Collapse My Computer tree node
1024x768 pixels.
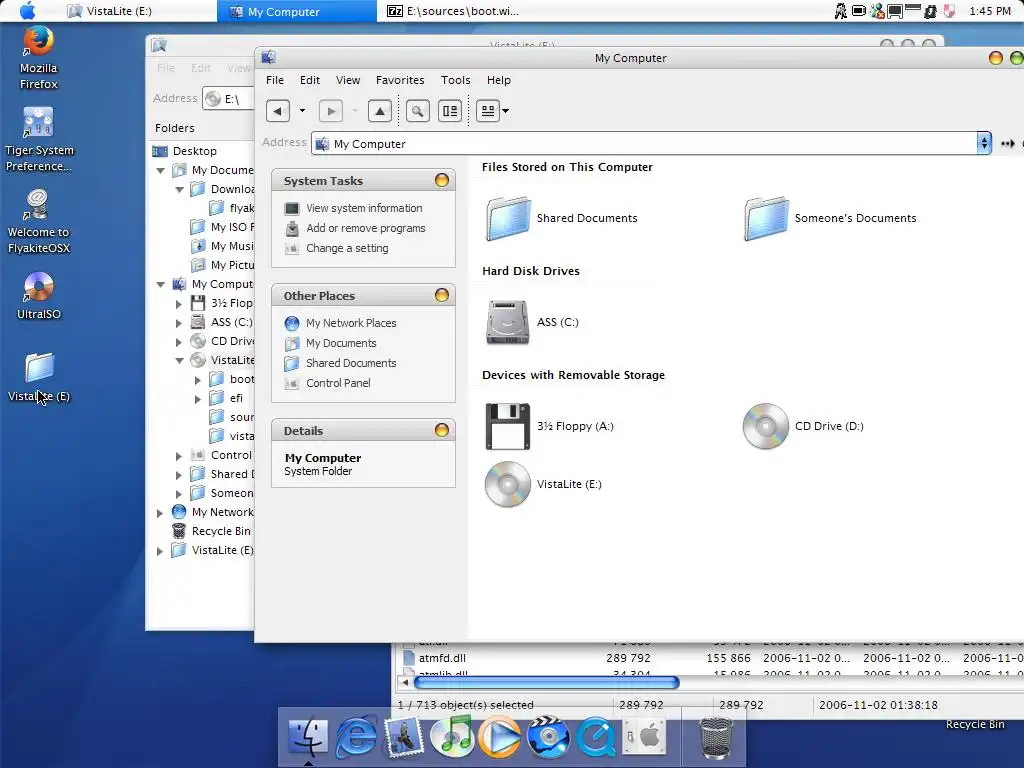161,284
